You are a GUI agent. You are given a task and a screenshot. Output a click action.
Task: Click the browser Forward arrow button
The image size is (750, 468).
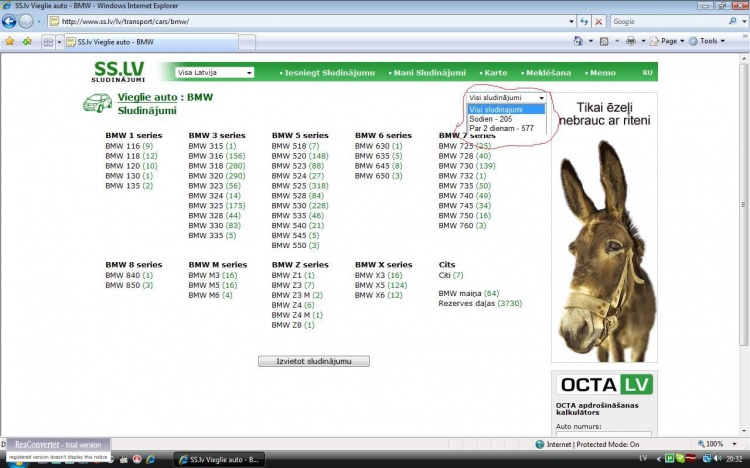coord(26,22)
